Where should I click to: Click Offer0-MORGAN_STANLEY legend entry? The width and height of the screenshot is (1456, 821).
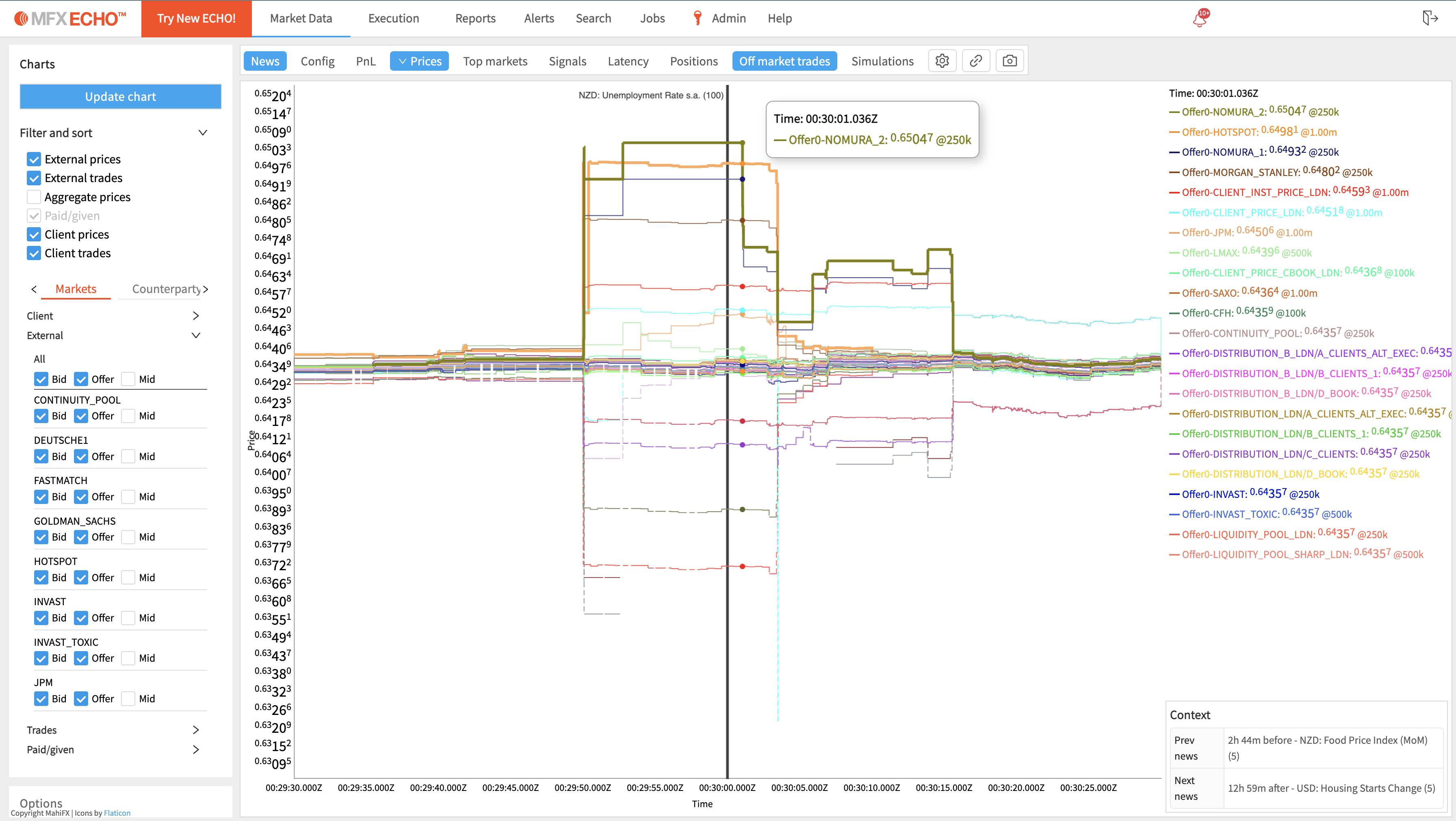(1271, 172)
